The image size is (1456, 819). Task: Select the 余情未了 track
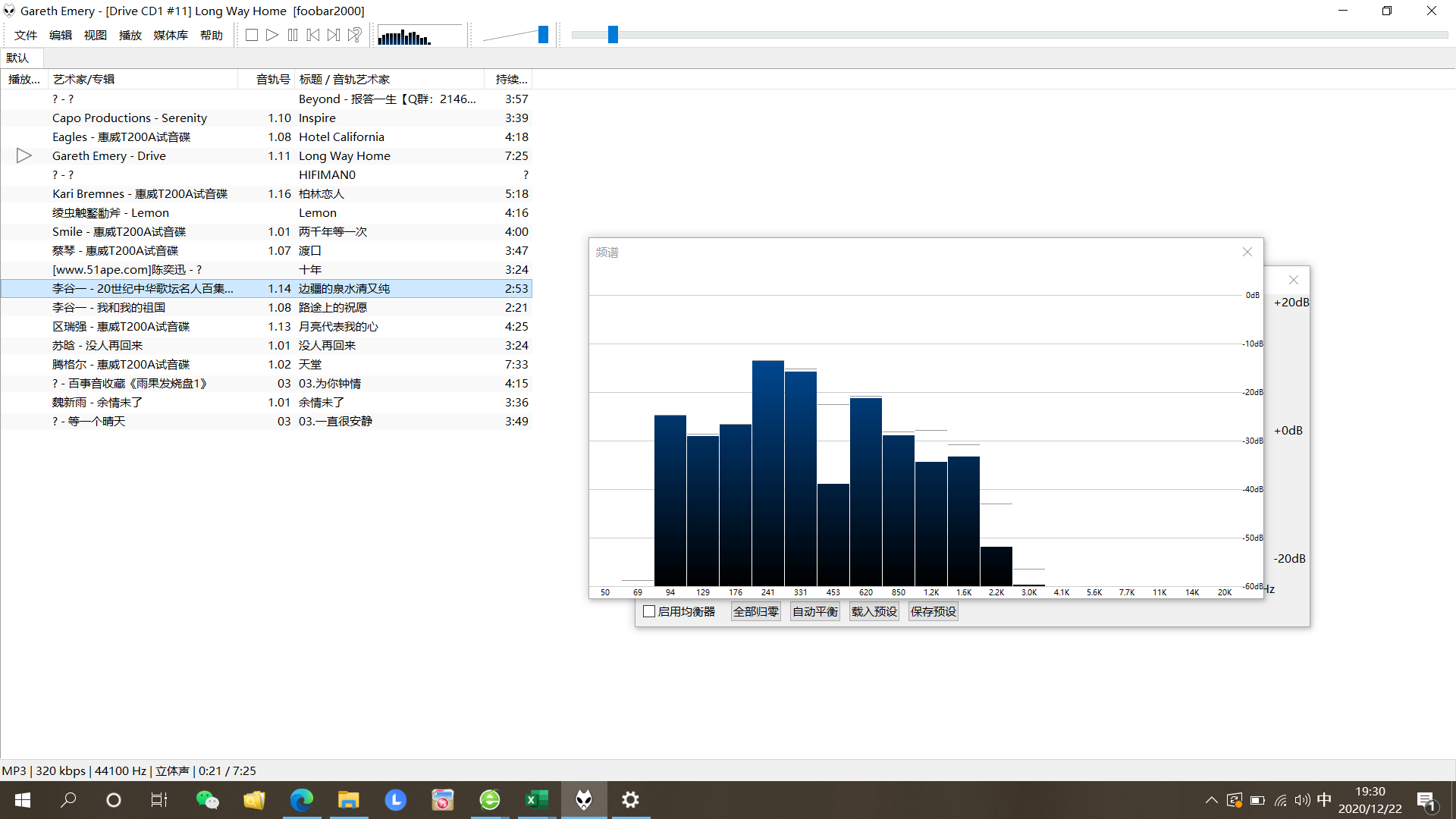pos(266,402)
